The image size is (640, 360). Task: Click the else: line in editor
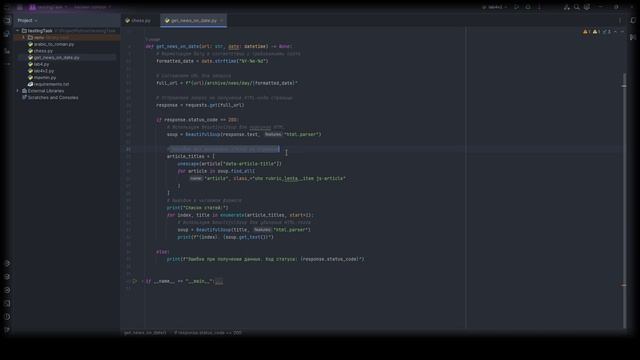pos(162,252)
